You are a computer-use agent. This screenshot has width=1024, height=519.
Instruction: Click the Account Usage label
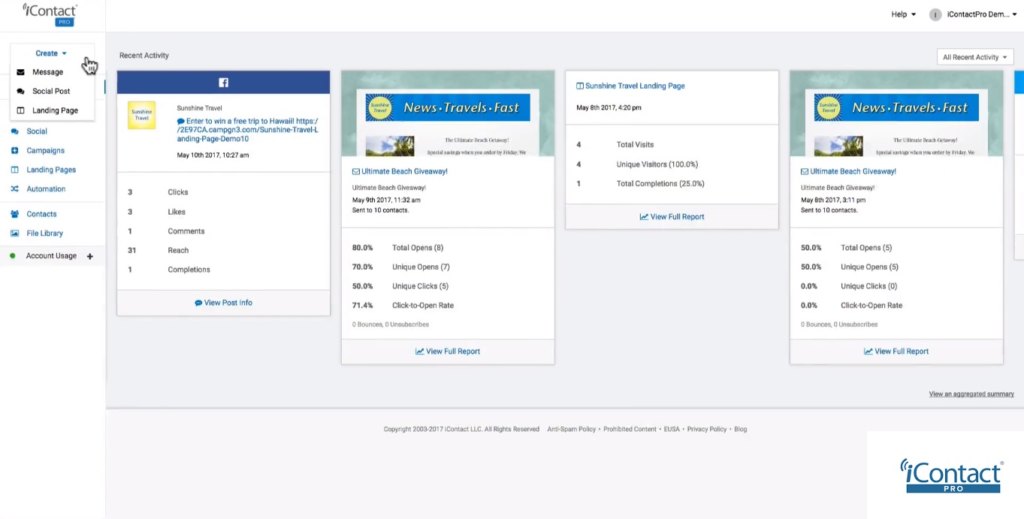pyautogui.click(x=51, y=256)
